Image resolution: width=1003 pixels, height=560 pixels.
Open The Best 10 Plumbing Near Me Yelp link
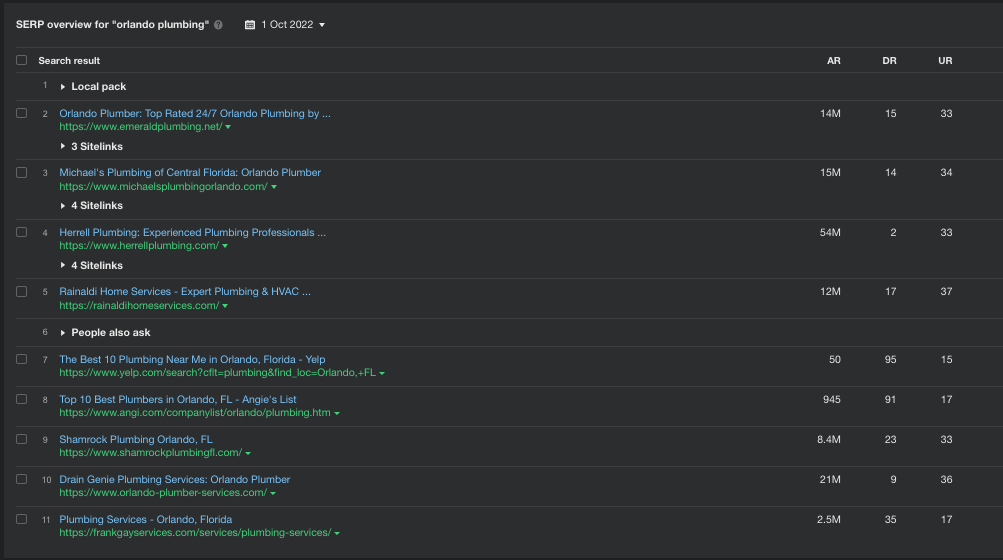click(192, 360)
